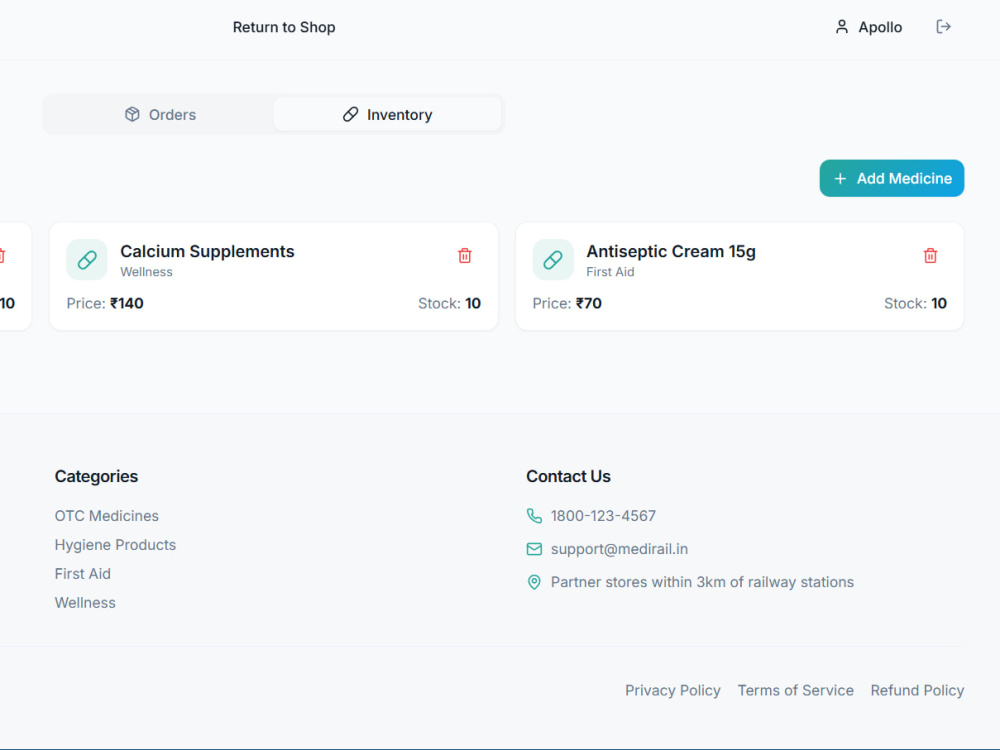1000x750 pixels.
Task: Click the user profile icon beside Apollo
Action: pyautogui.click(x=842, y=27)
